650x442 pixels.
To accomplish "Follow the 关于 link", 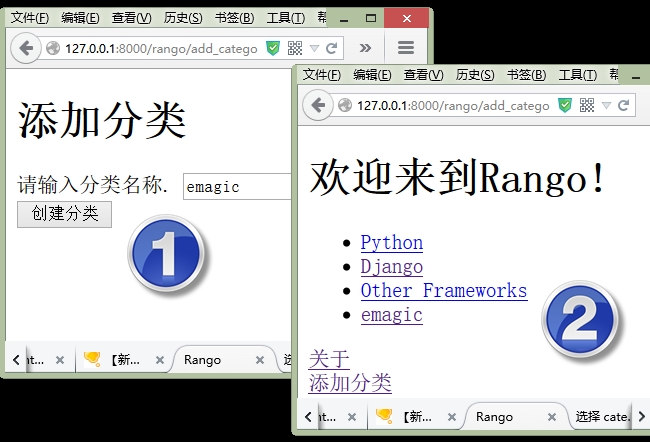I will pyautogui.click(x=329, y=359).
